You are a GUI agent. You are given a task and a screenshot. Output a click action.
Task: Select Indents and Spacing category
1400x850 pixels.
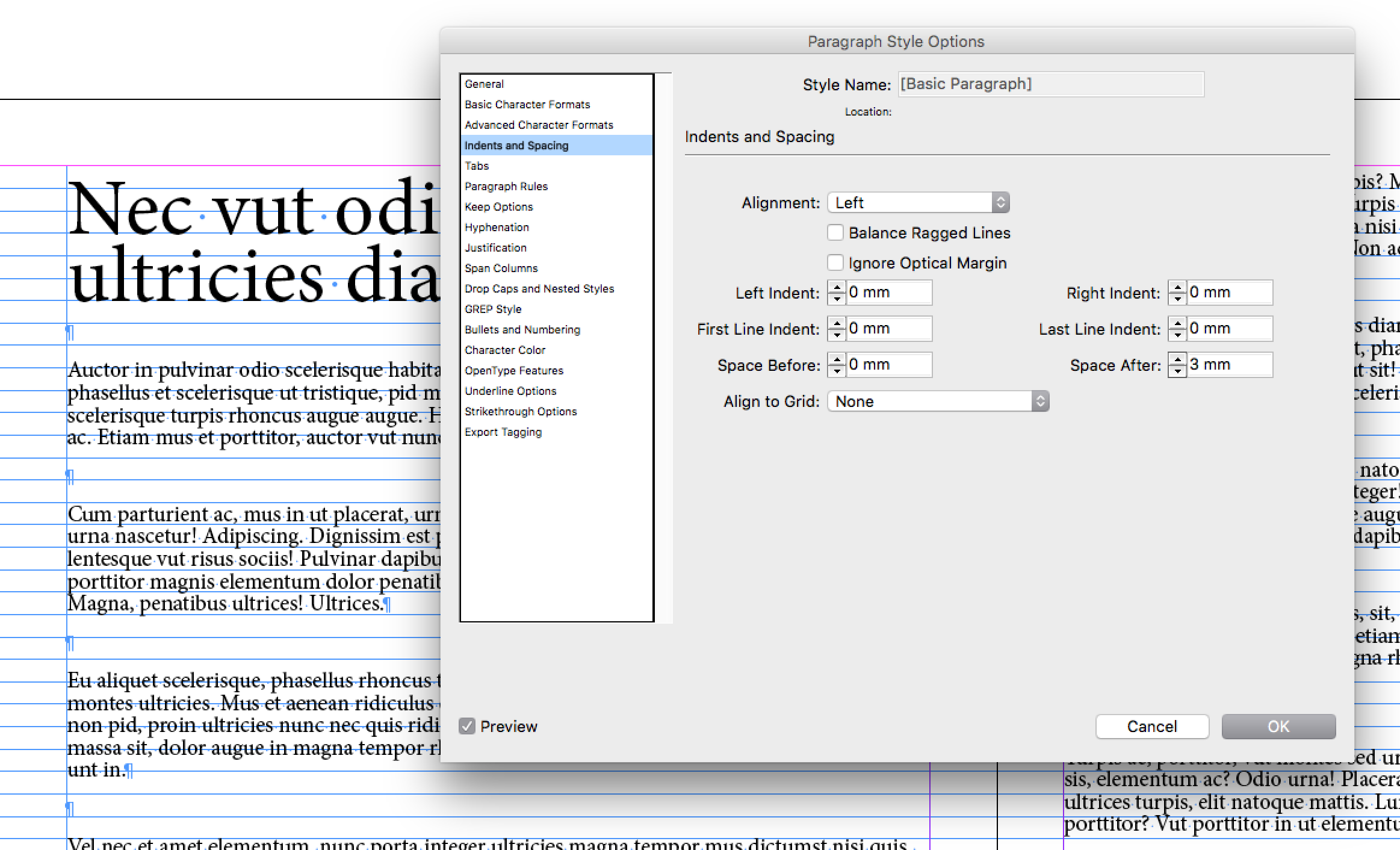[x=556, y=146]
